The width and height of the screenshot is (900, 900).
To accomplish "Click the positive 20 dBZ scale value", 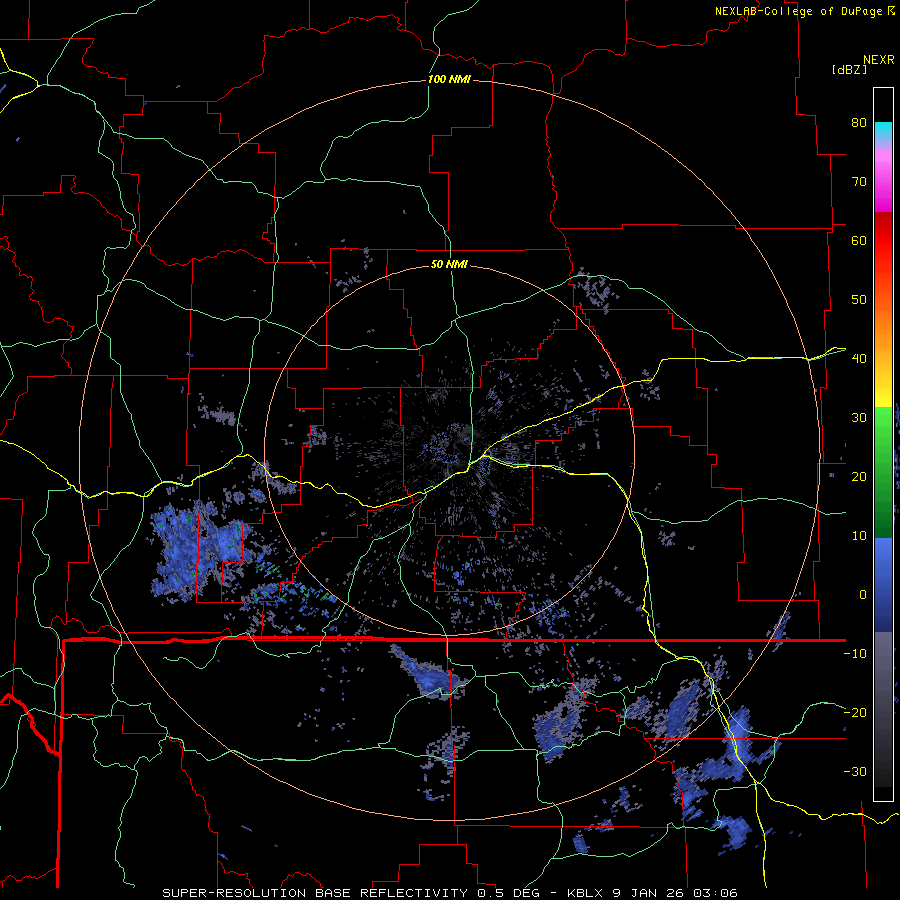I will [859, 476].
